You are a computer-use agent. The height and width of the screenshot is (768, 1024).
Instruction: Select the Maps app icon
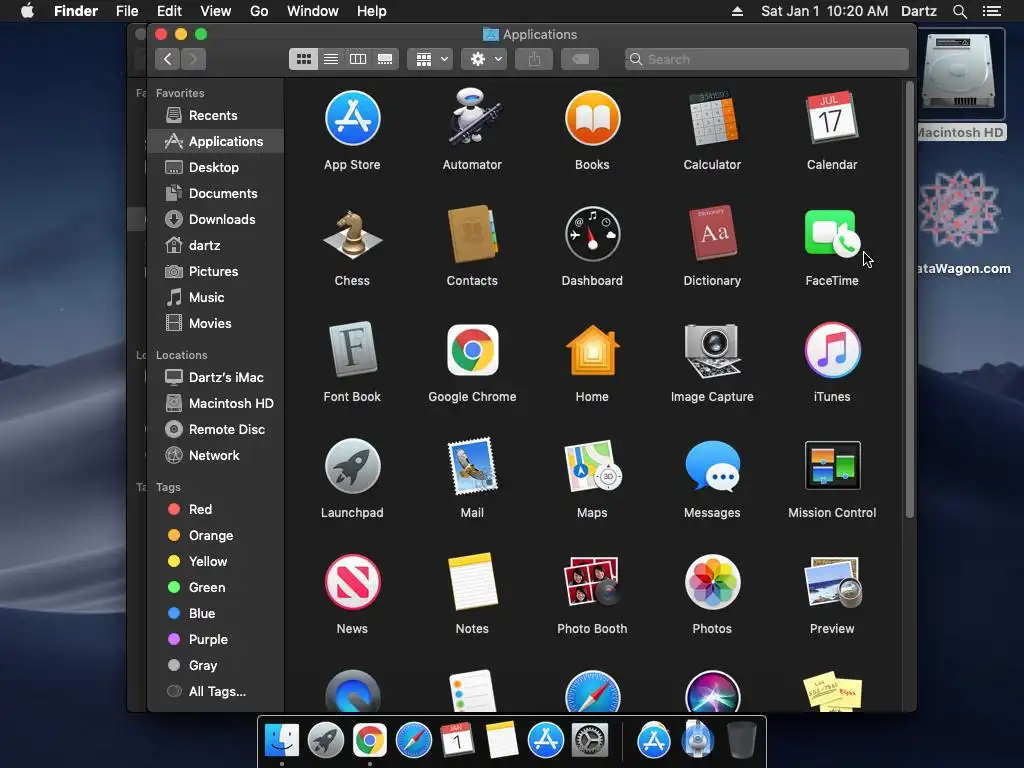(592, 466)
